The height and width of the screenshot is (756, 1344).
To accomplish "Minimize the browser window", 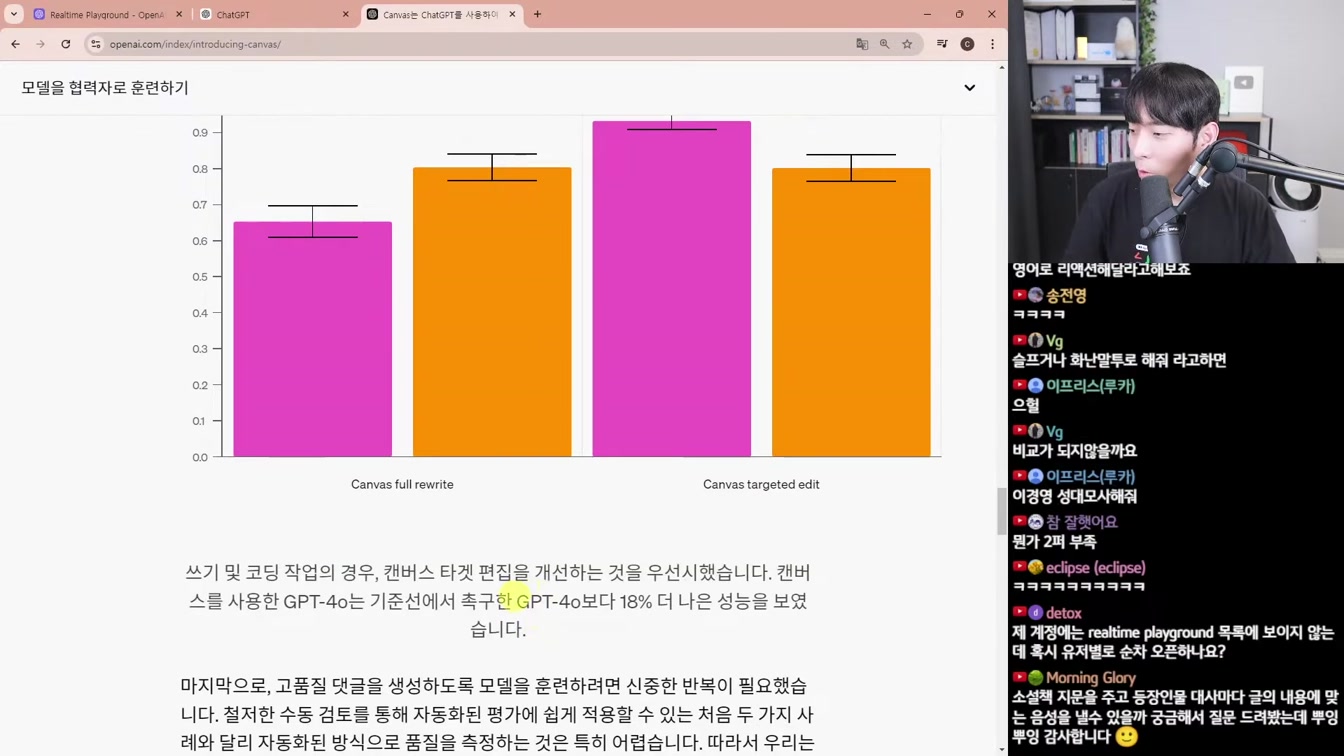I will (927, 14).
